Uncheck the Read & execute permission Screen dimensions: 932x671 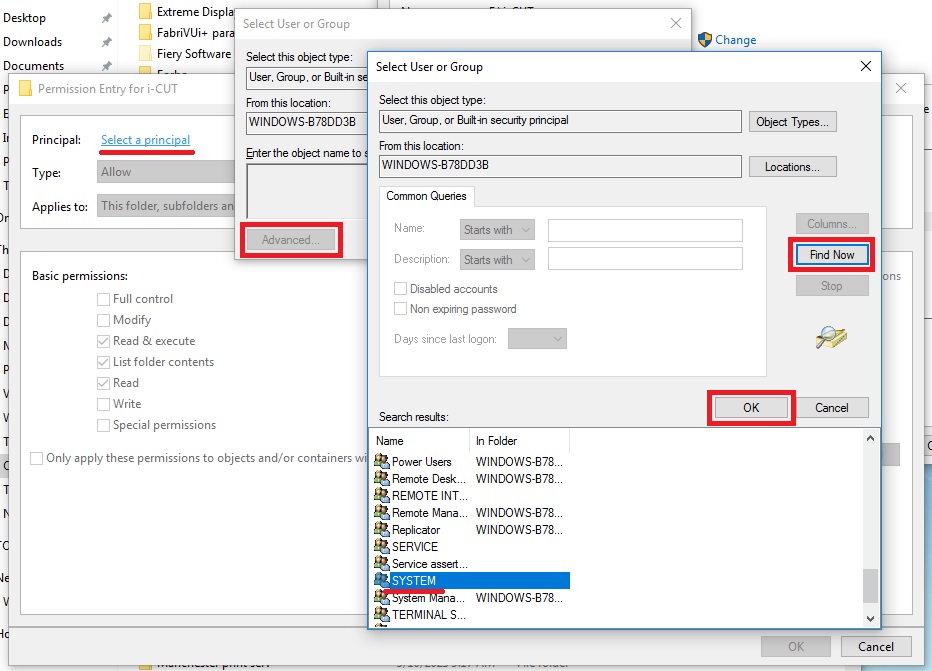point(103,339)
